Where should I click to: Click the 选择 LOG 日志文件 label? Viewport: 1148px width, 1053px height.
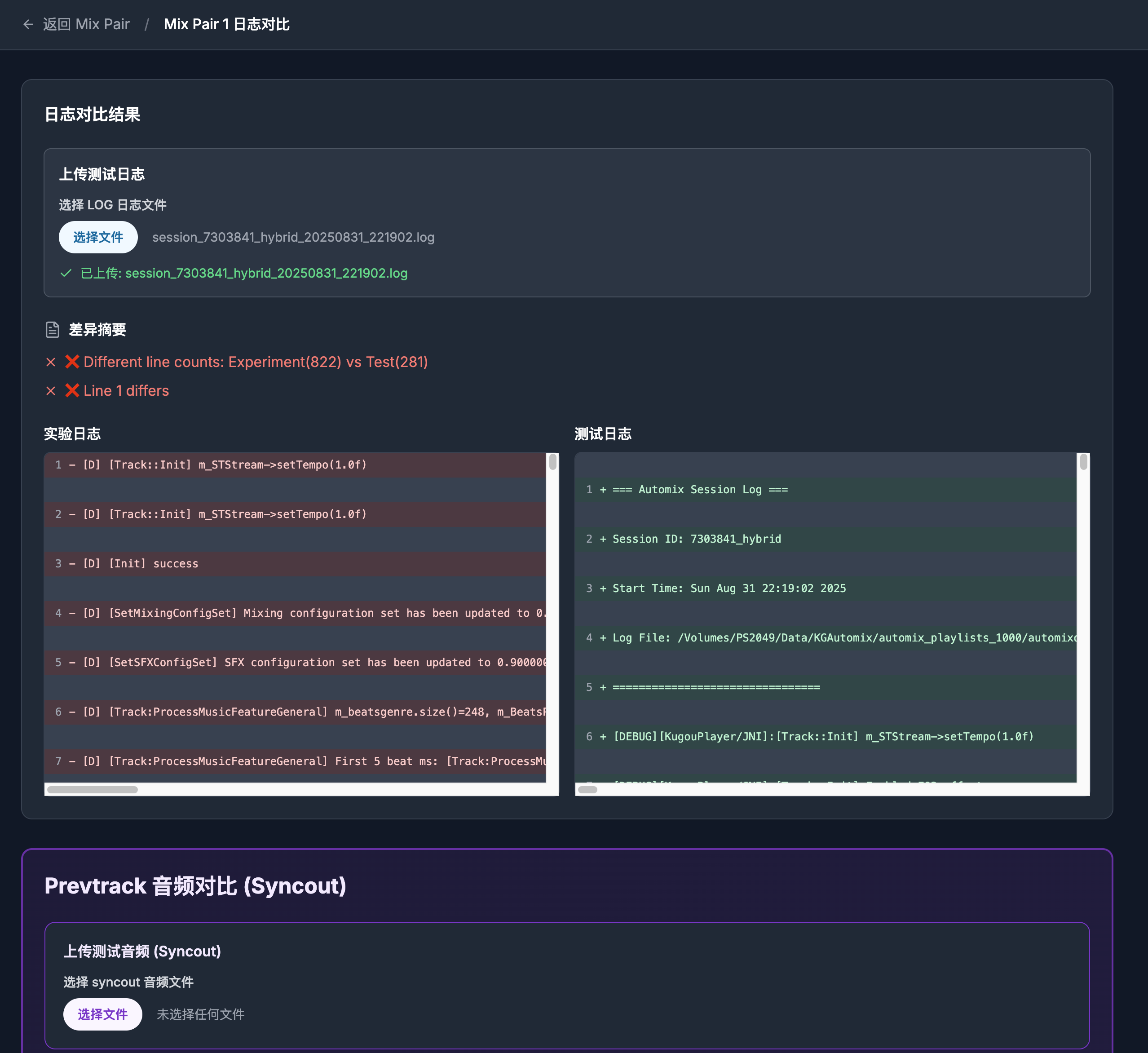tap(113, 205)
